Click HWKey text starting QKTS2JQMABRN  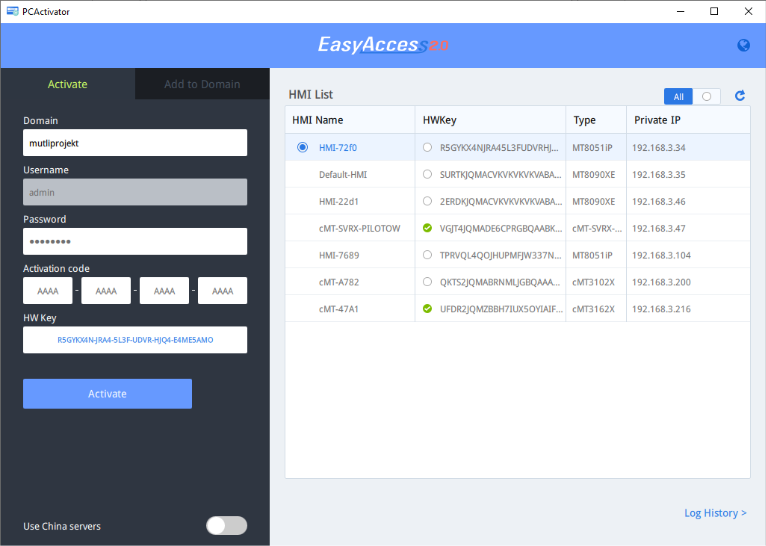501,282
